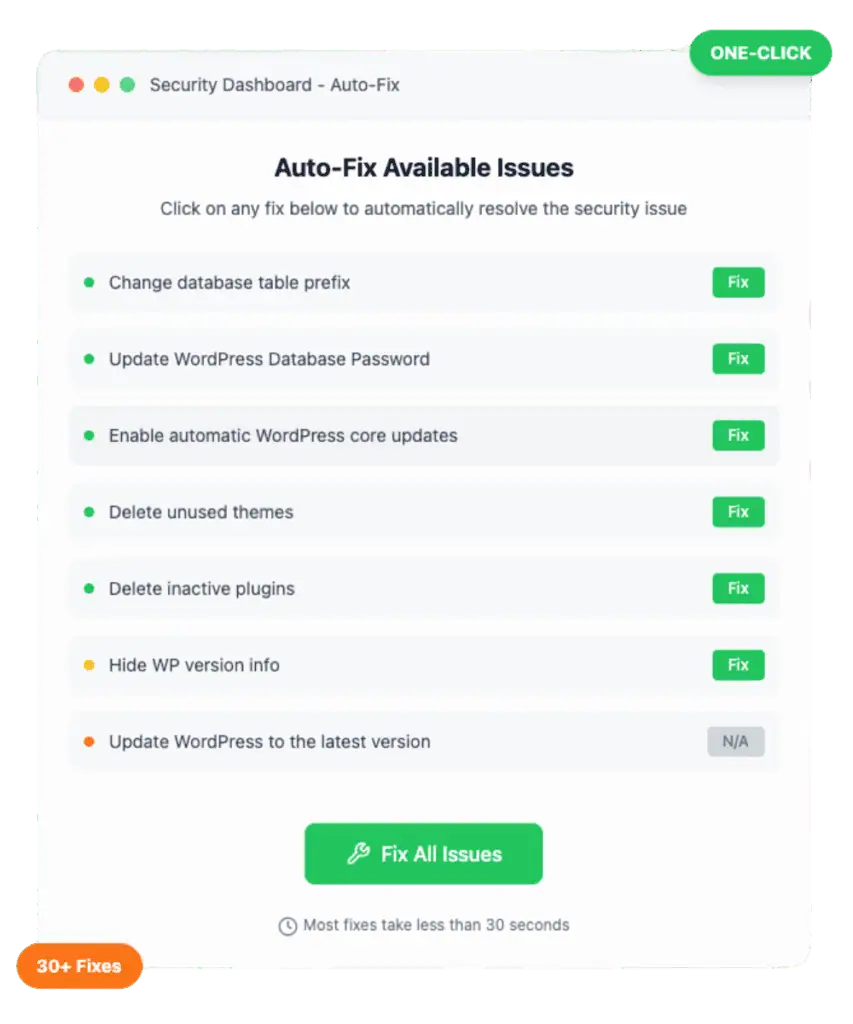
Task: Click the green window control dot in the title bar
Action: point(127,85)
